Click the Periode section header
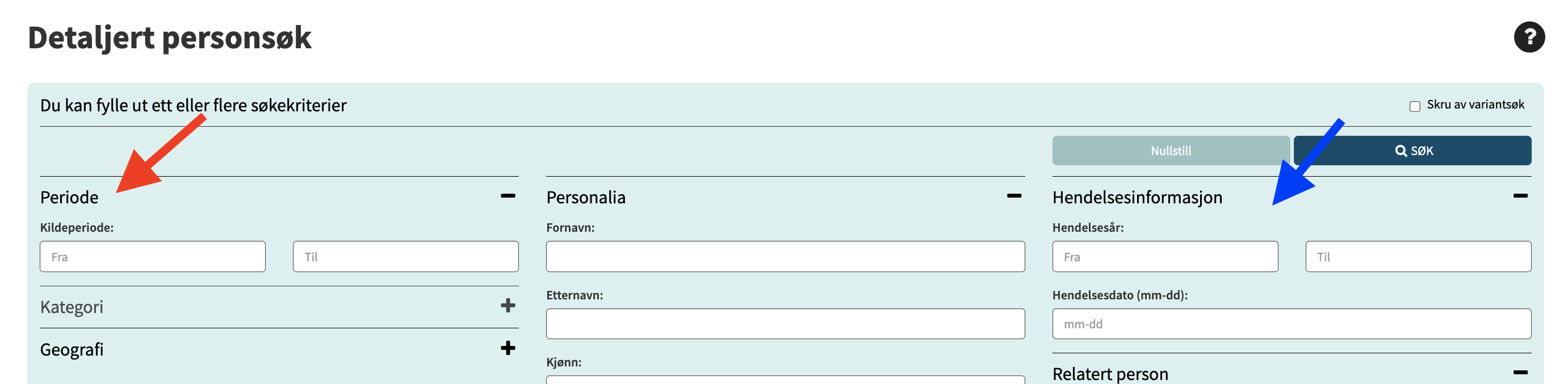Screen dimensions: 1568x384 point(69,197)
